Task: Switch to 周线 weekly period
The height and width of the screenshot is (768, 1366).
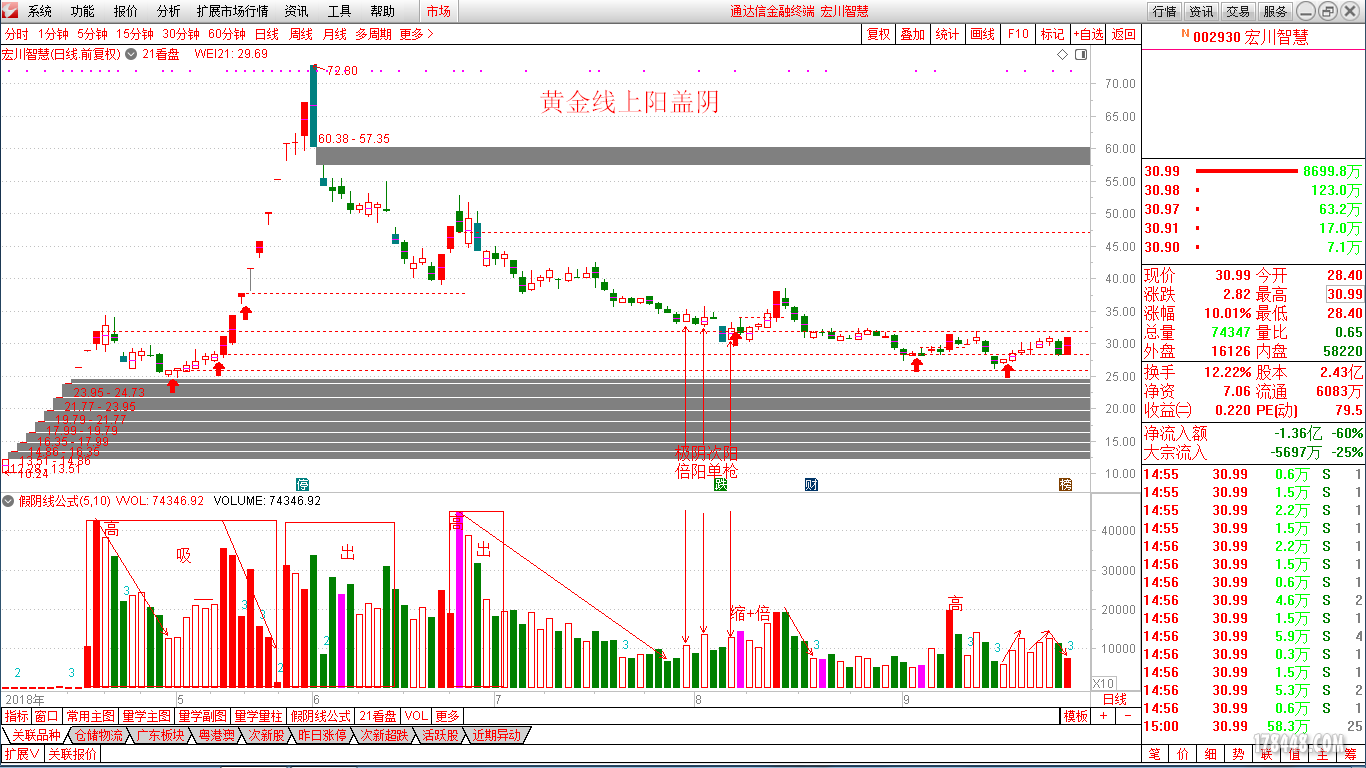Action: tap(301, 34)
